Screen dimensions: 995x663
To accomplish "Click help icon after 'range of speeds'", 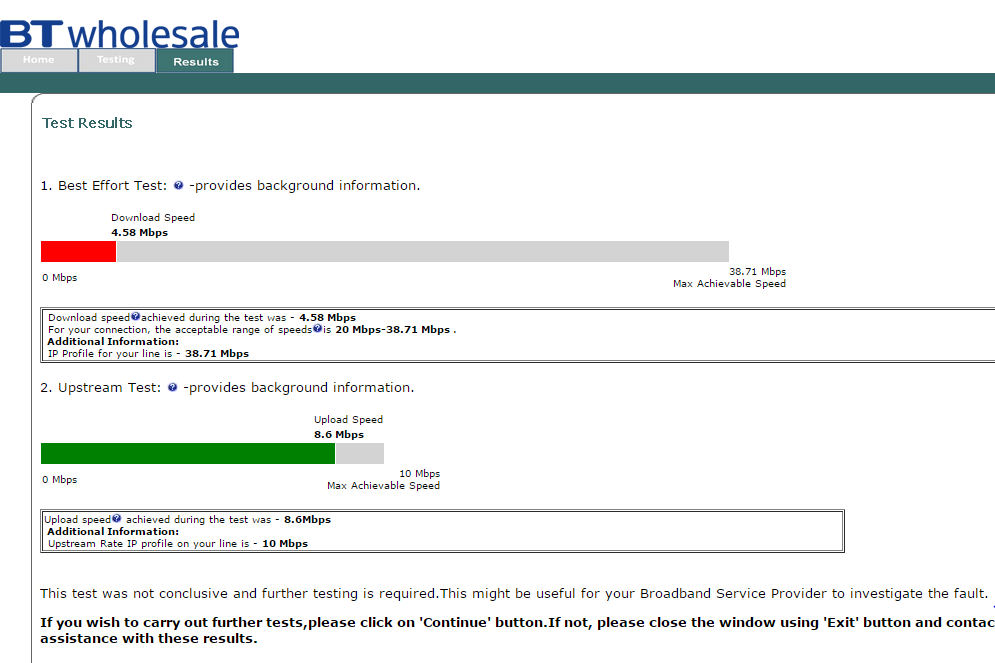I will tap(317, 328).
